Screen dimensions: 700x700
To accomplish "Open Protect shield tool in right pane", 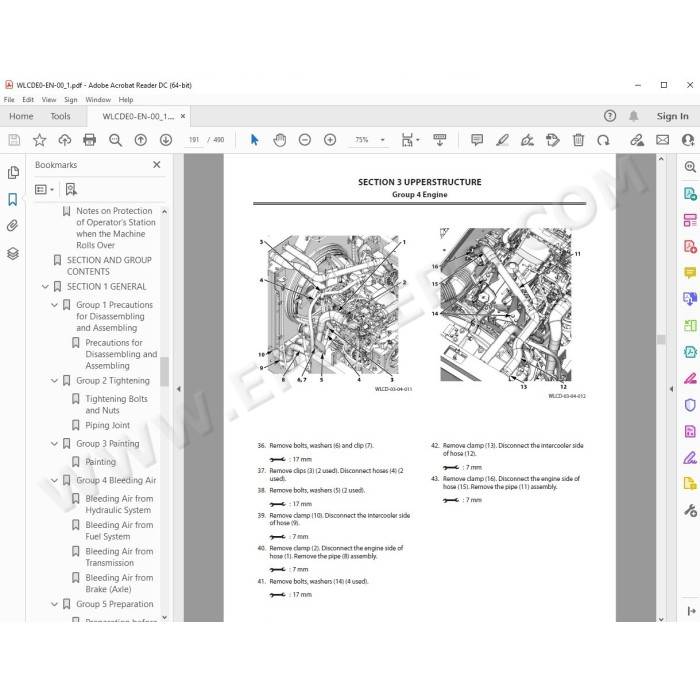I will pos(690,405).
